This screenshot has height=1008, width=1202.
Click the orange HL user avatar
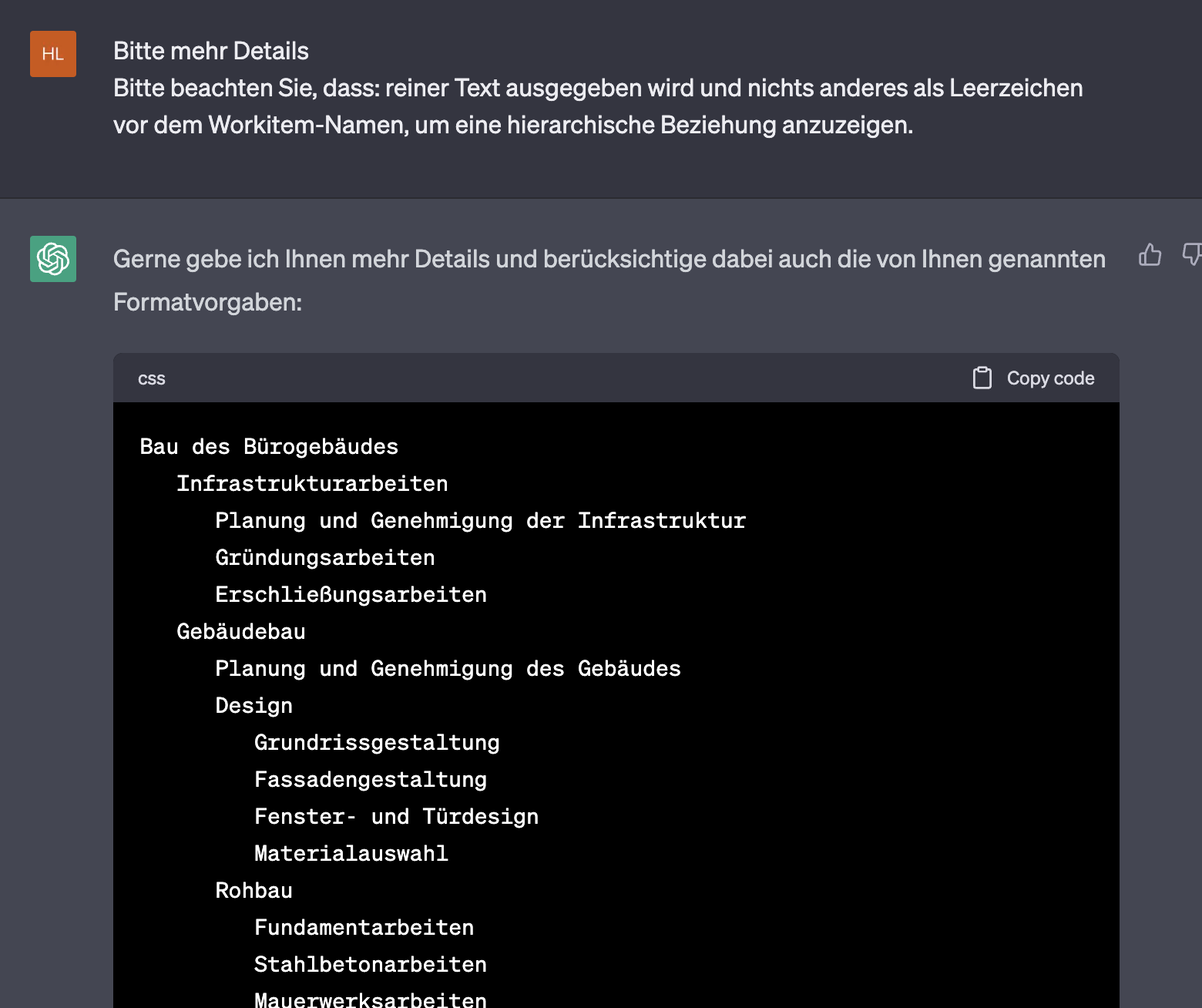click(53, 54)
